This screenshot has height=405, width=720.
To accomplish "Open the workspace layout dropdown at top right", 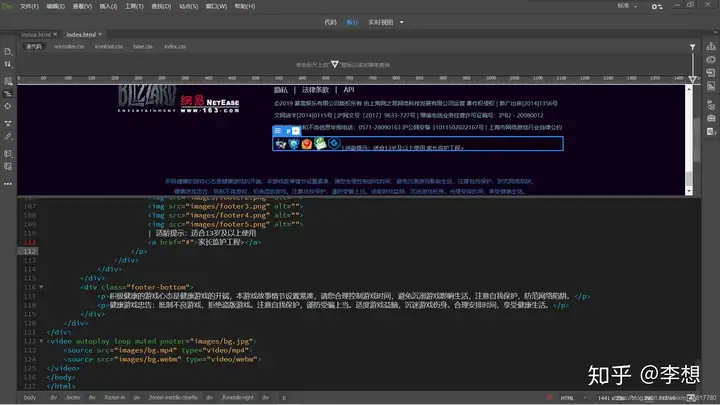I will [627, 6].
